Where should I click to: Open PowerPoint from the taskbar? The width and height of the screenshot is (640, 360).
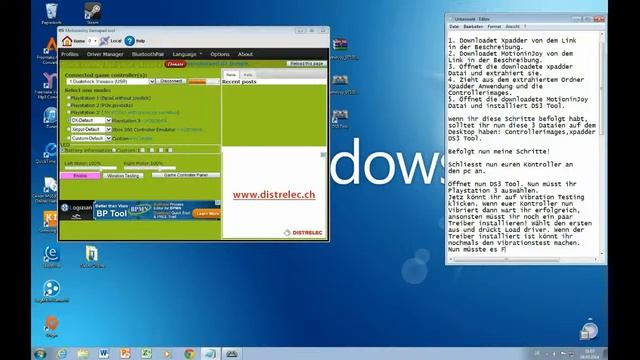coord(125,353)
